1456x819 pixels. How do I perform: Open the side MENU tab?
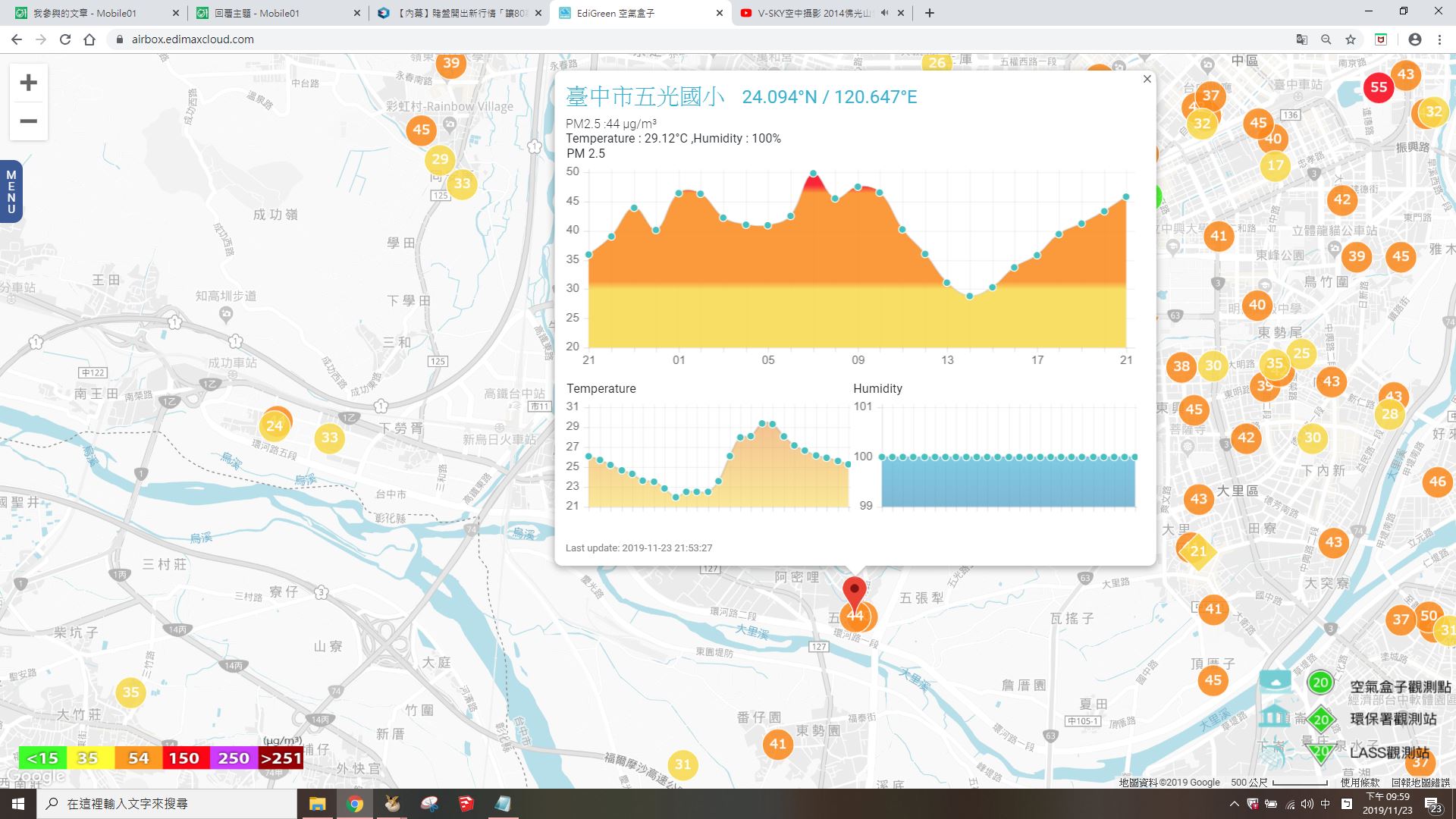[11, 191]
